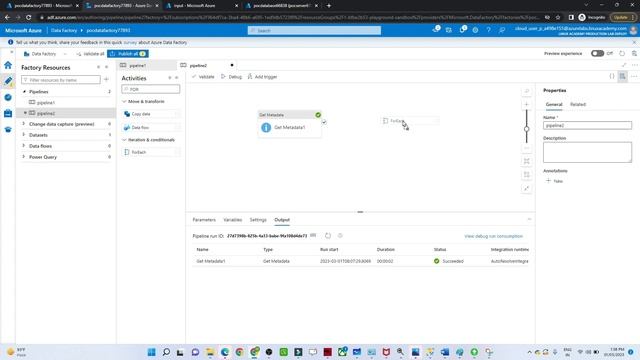Click the ForEach activity icon in Activities
Screen dimensions: 640x360
pyautogui.click(x=127, y=152)
